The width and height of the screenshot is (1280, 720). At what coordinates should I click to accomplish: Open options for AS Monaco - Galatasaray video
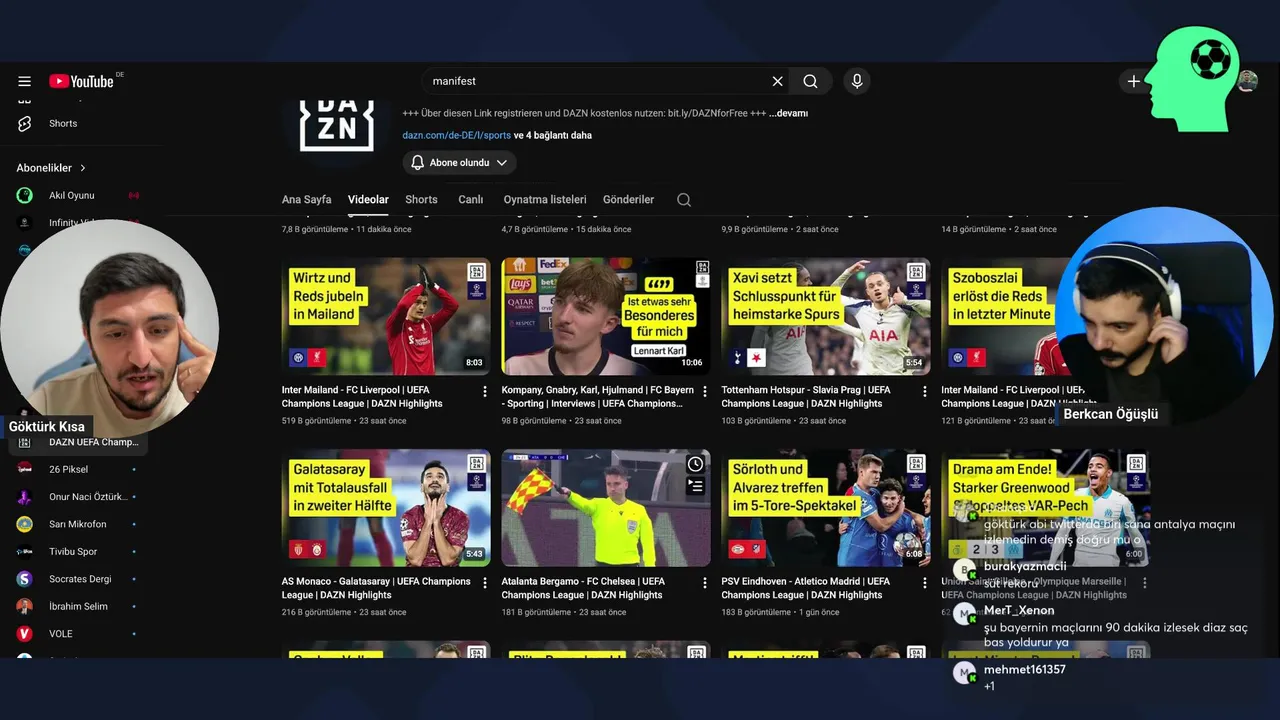pyautogui.click(x=485, y=582)
